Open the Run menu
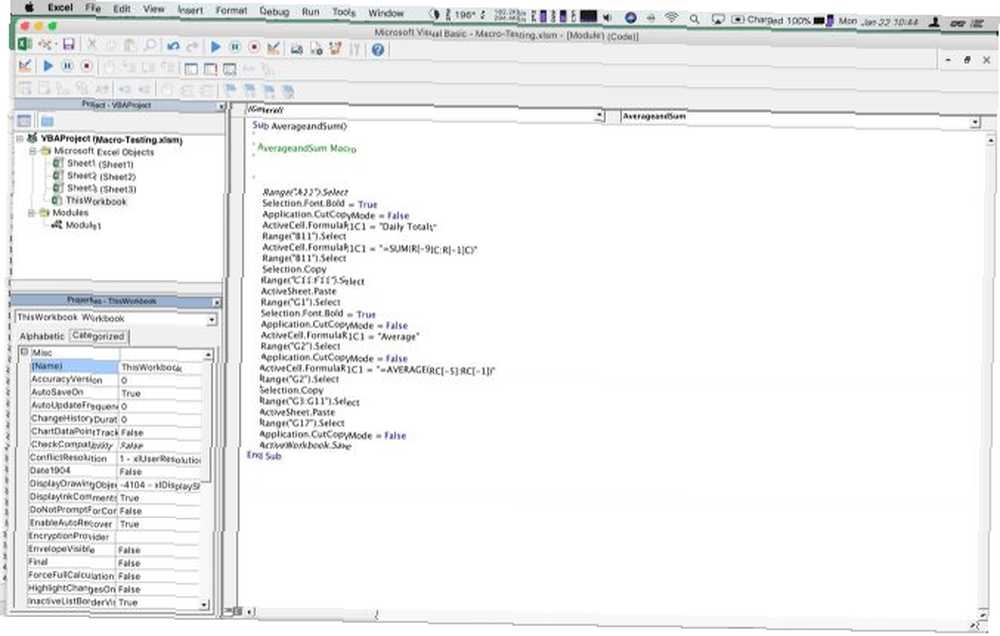Image resolution: width=1000 pixels, height=636 pixels. [x=311, y=12]
